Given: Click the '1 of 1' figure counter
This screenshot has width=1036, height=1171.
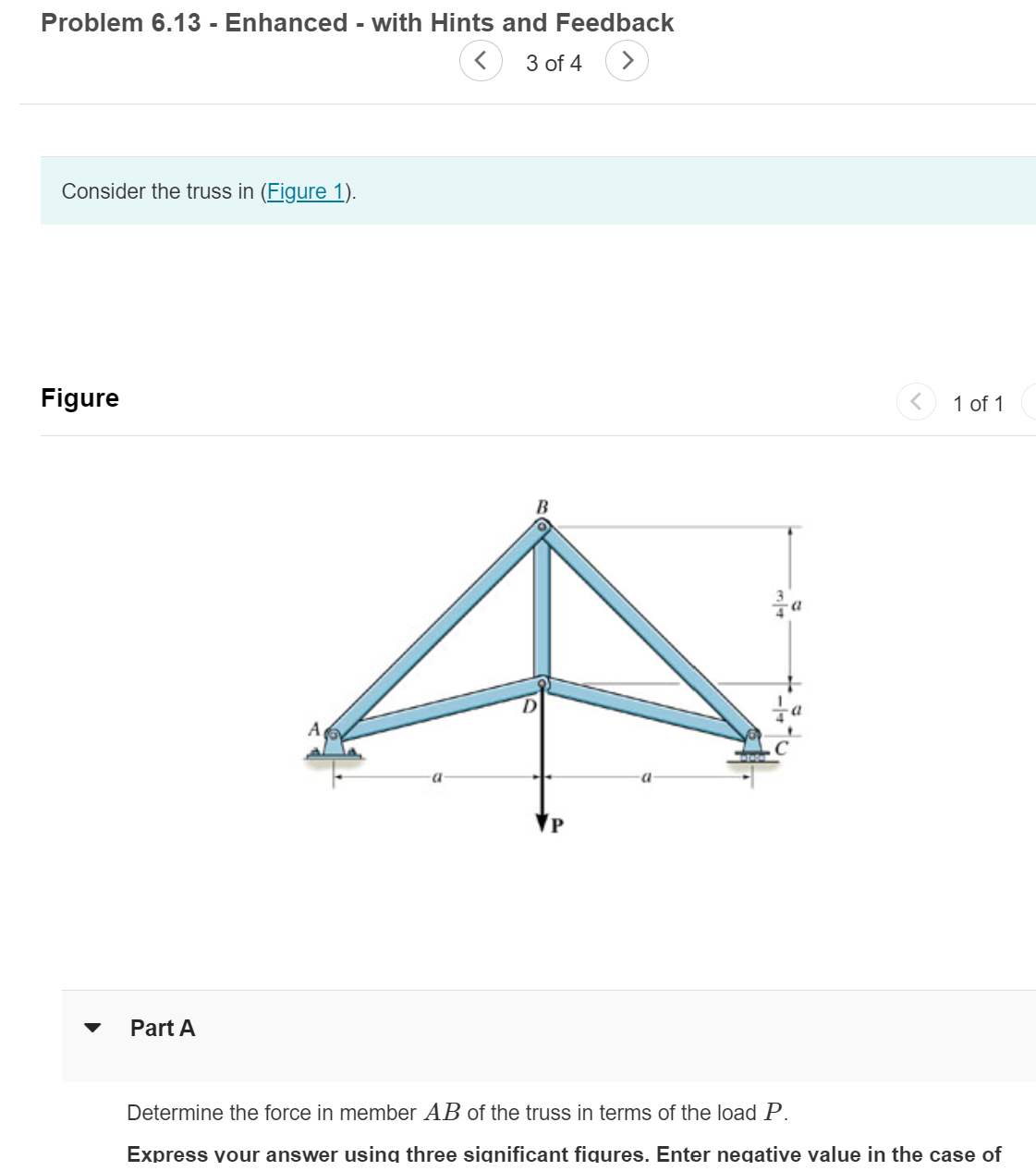Looking at the screenshot, I should pos(979,403).
